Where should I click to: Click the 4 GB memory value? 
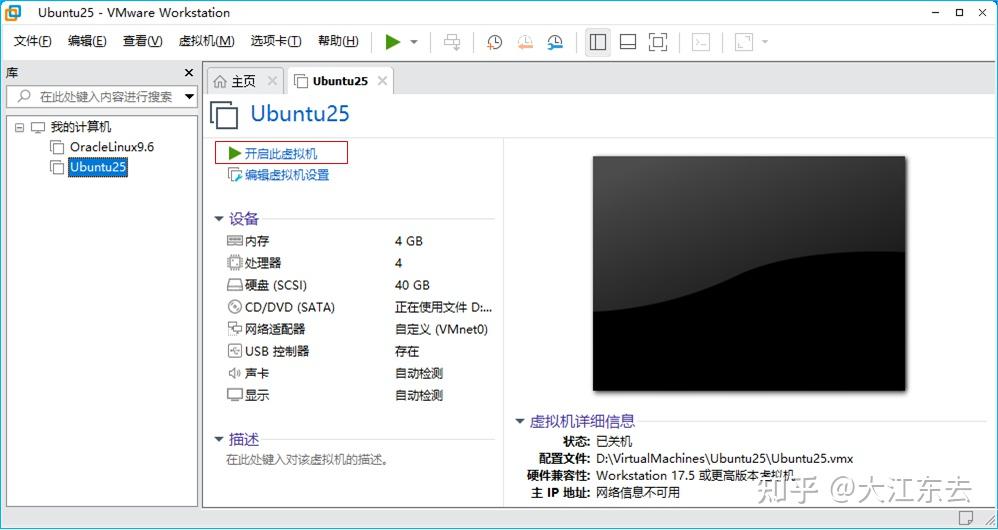click(x=409, y=241)
